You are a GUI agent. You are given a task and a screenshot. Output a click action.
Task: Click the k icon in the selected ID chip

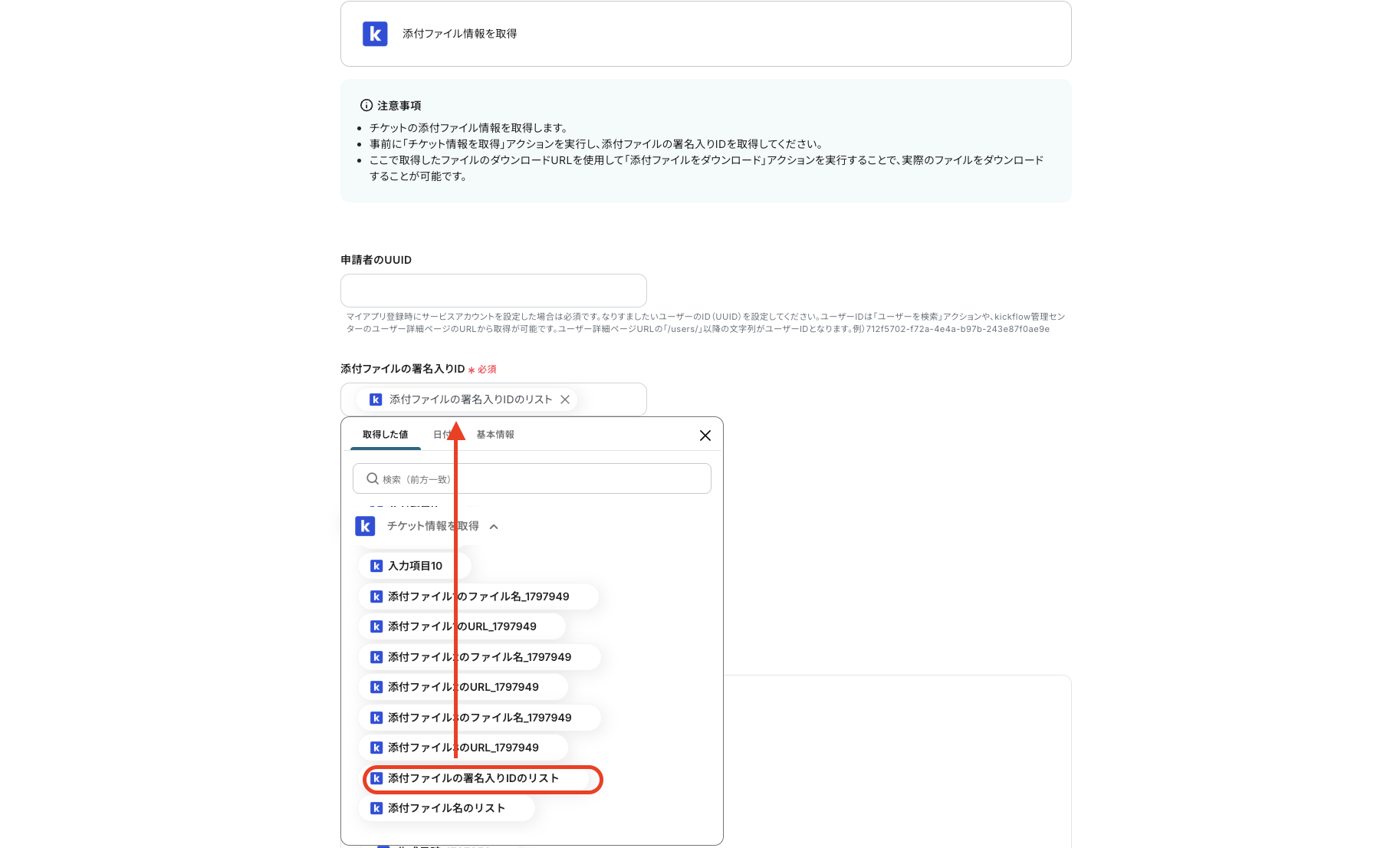(x=376, y=399)
